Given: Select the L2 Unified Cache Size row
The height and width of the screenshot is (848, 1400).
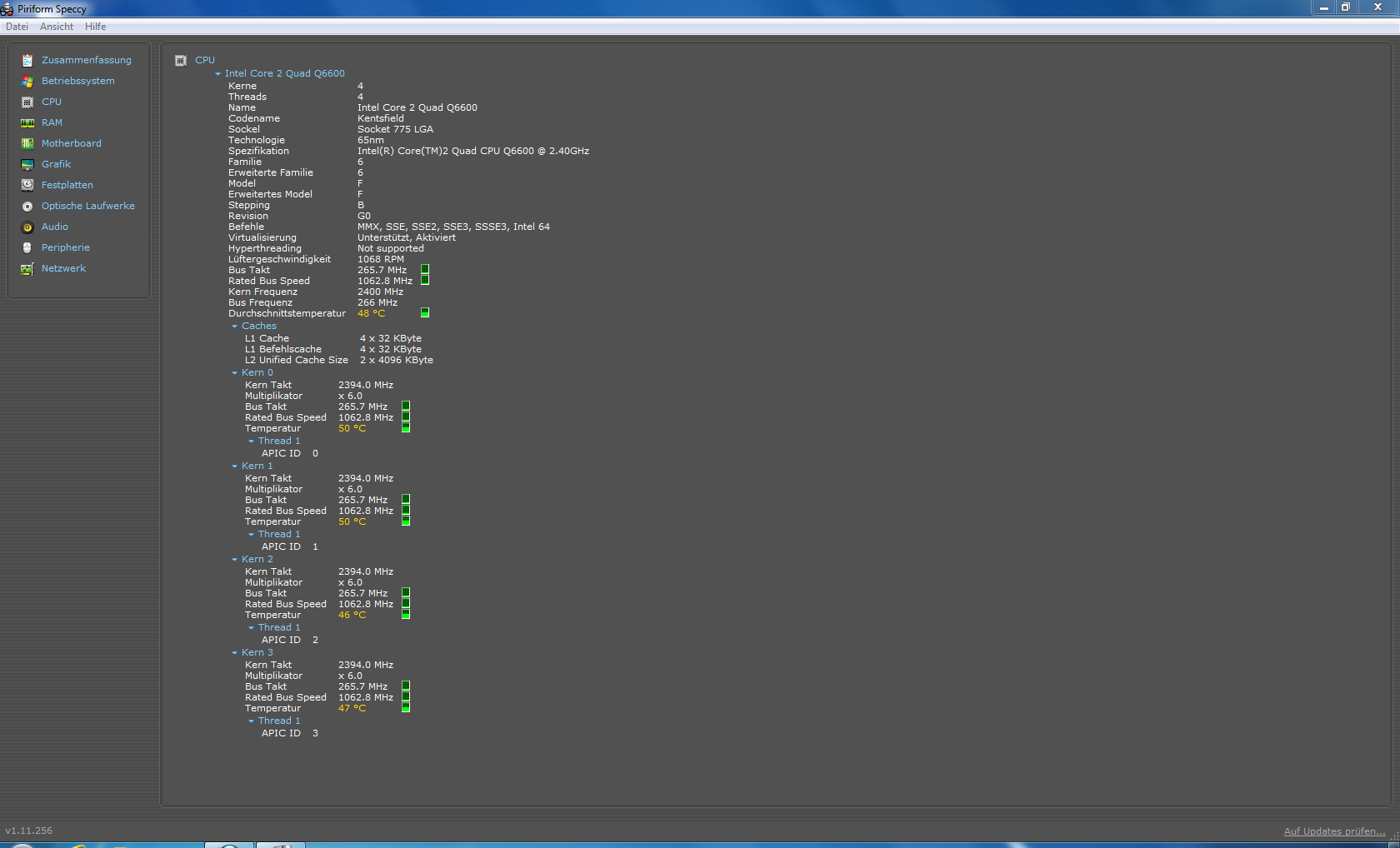Looking at the screenshot, I should [x=339, y=360].
